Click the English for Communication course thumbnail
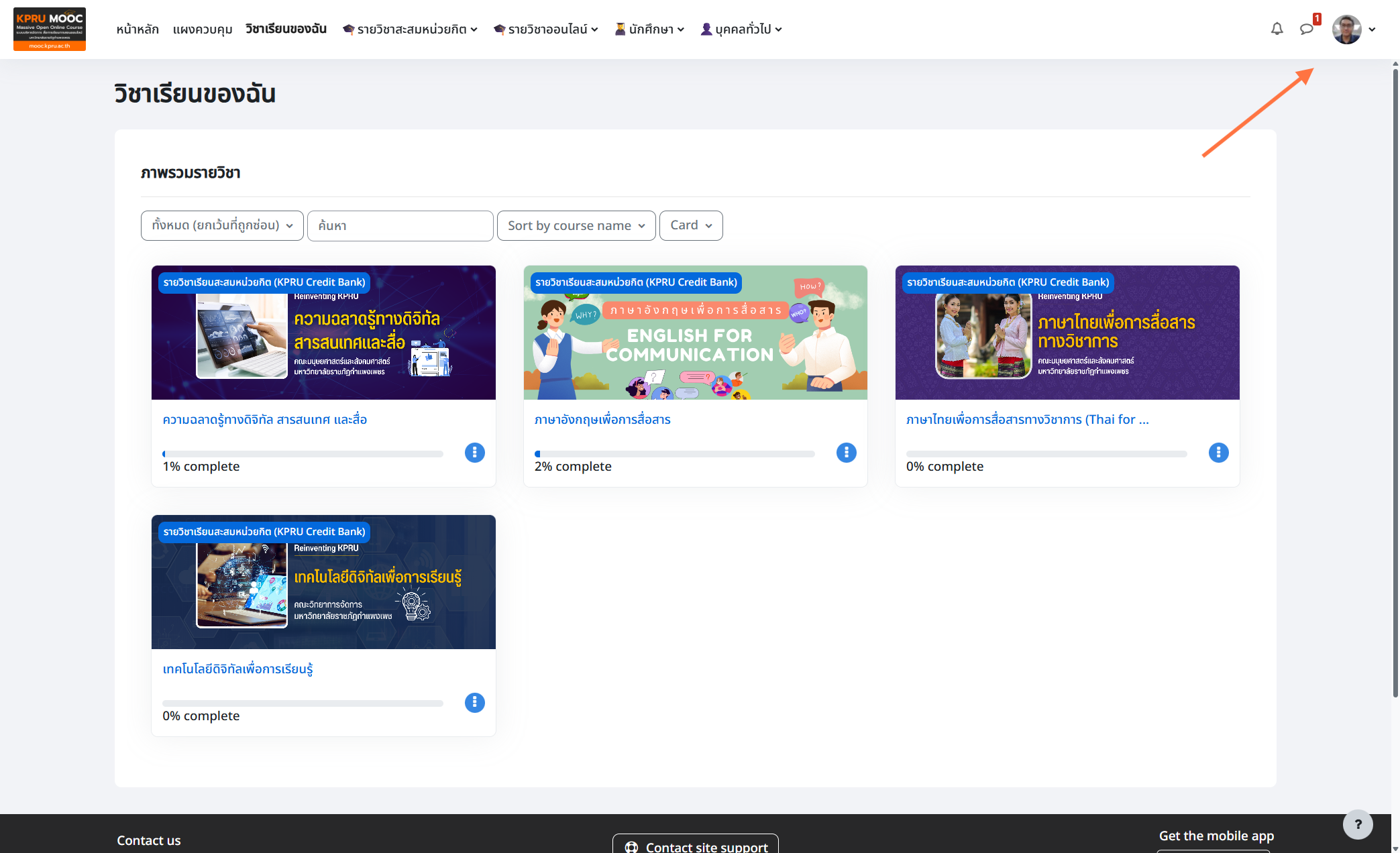This screenshot has height=853, width=1400. (x=696, y=333)
